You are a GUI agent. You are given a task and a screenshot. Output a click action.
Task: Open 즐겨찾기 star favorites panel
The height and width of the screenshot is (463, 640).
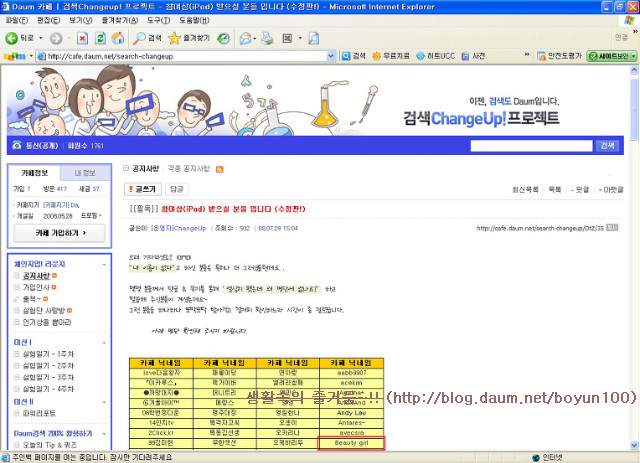coord(189,38)
